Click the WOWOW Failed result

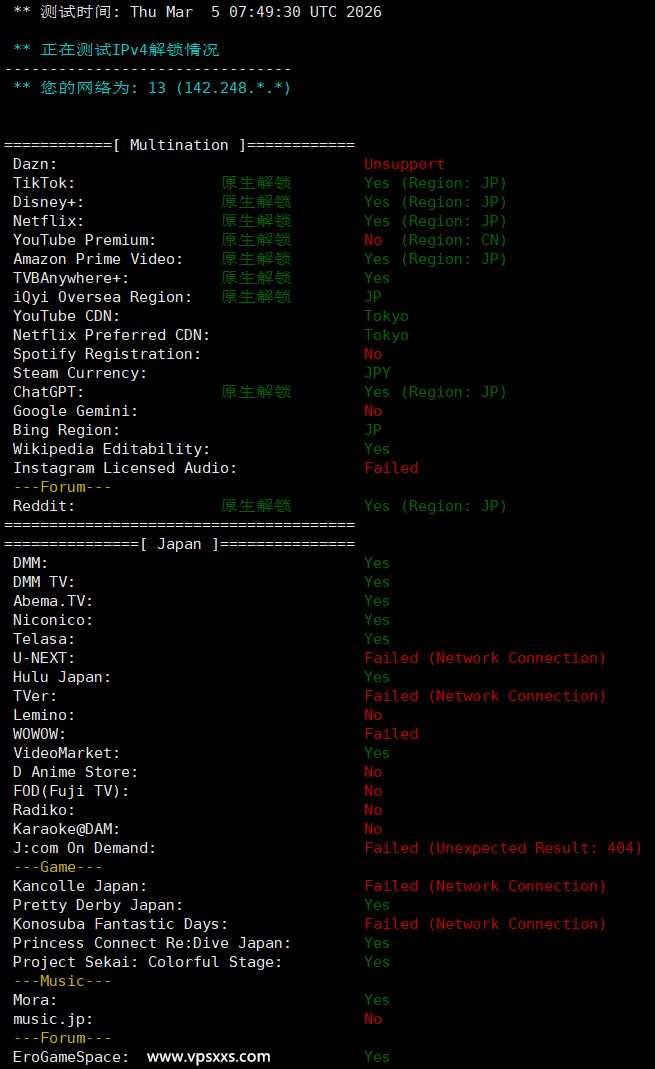[x=391, y=734]
